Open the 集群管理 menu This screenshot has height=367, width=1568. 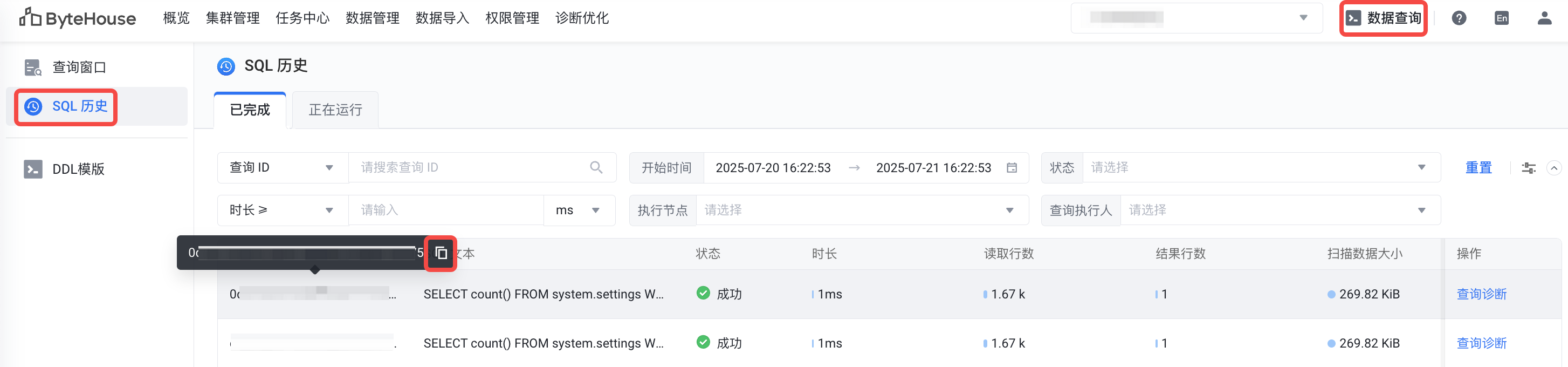pyautogui.click(x=232, y=18)
